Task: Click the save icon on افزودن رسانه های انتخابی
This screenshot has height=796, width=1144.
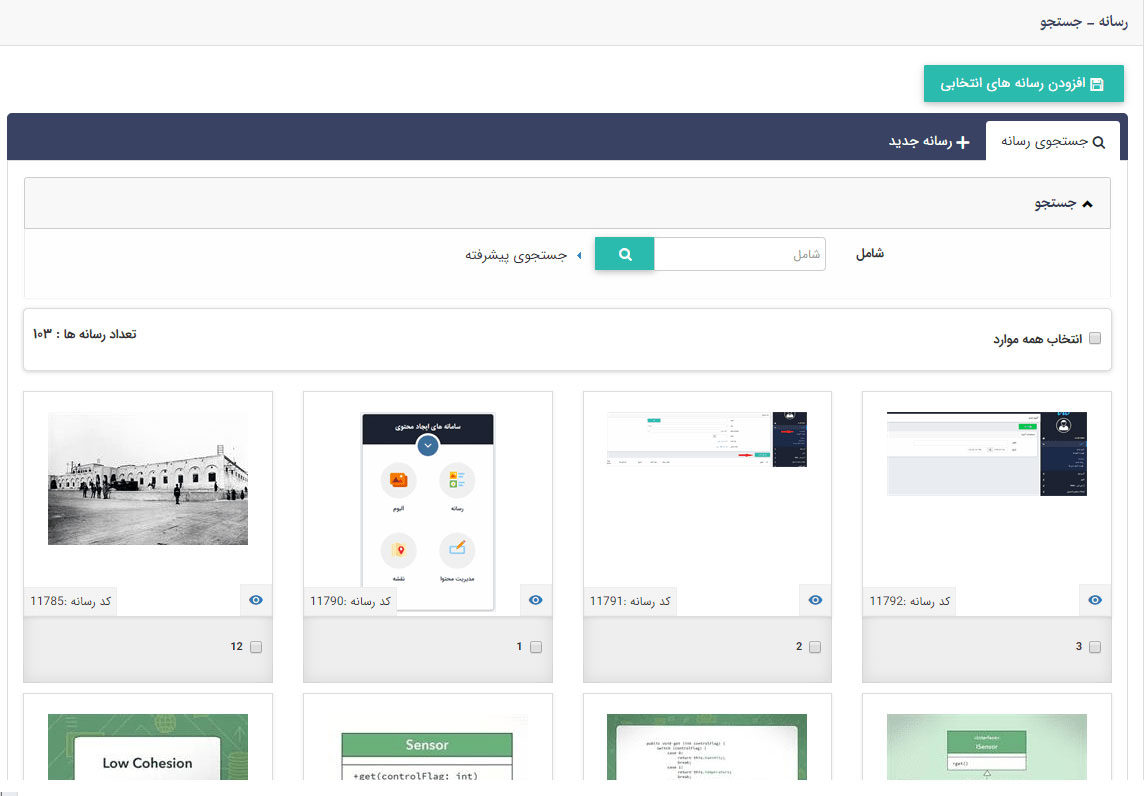Action: click(1096, 85)
